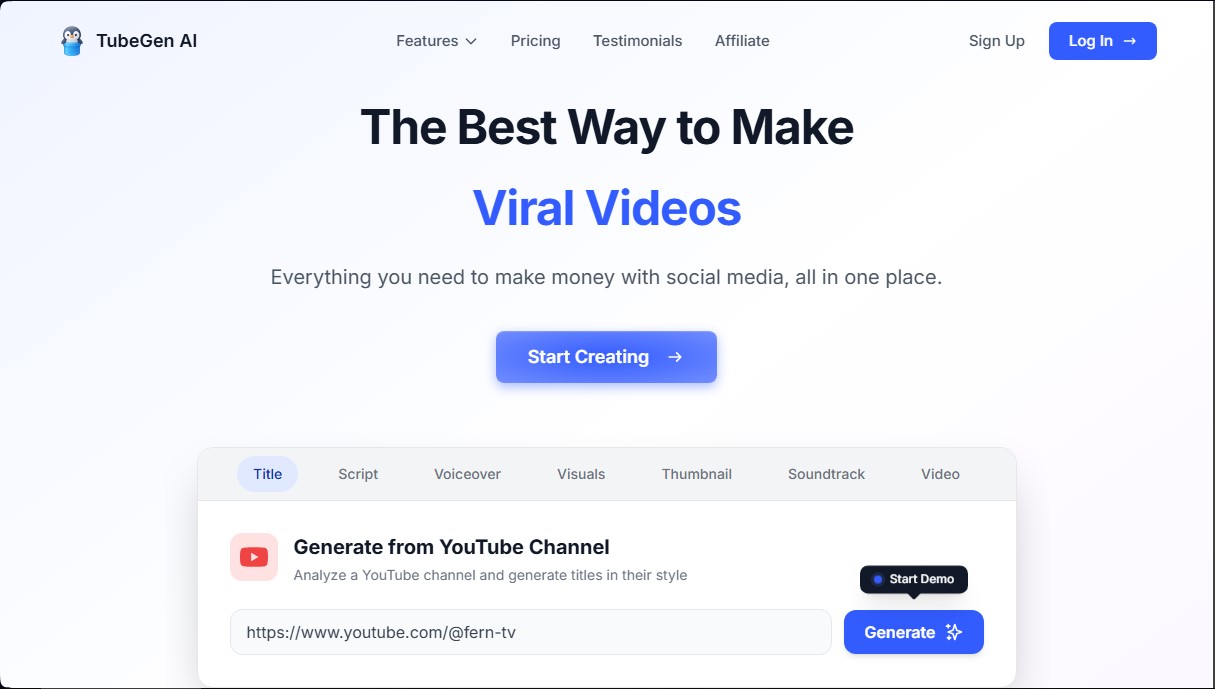
Task: Click the arrow icon in Log In button
Action: 1130,41
